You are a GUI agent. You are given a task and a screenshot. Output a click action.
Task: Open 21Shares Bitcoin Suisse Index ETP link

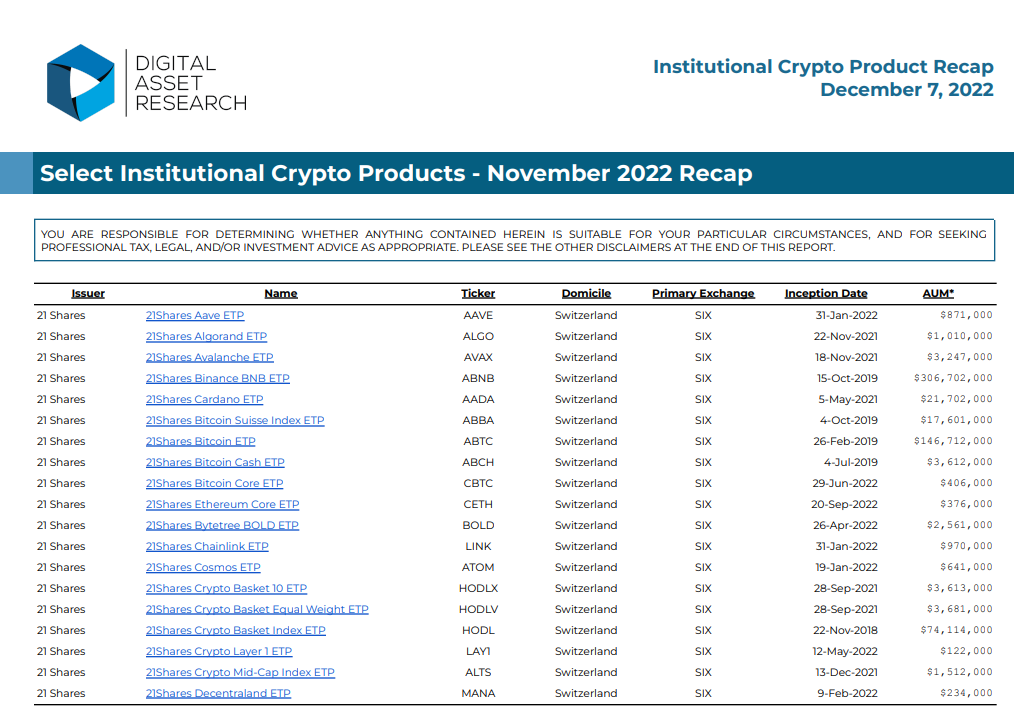point(235,420)
